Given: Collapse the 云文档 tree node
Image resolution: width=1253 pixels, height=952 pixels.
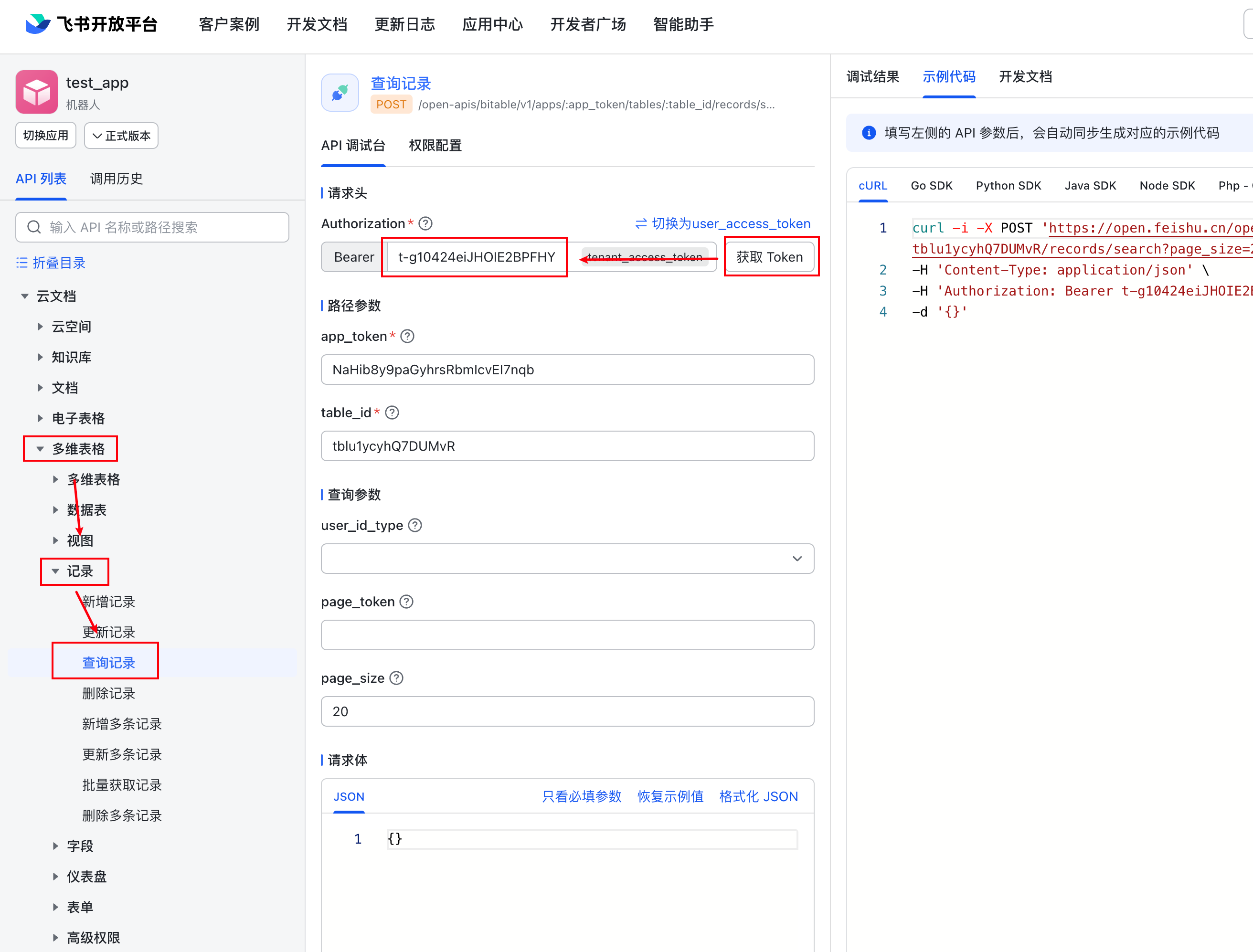Looking at the screenshot, I should 25,296.
